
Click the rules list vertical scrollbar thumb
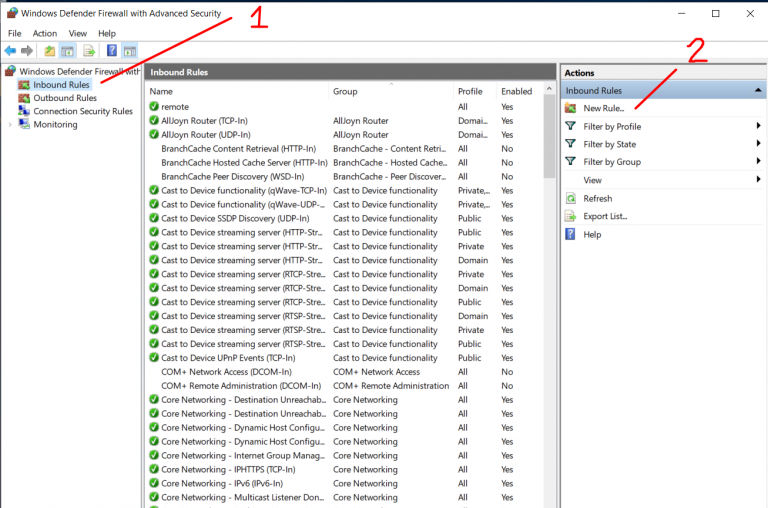[549, 136]
